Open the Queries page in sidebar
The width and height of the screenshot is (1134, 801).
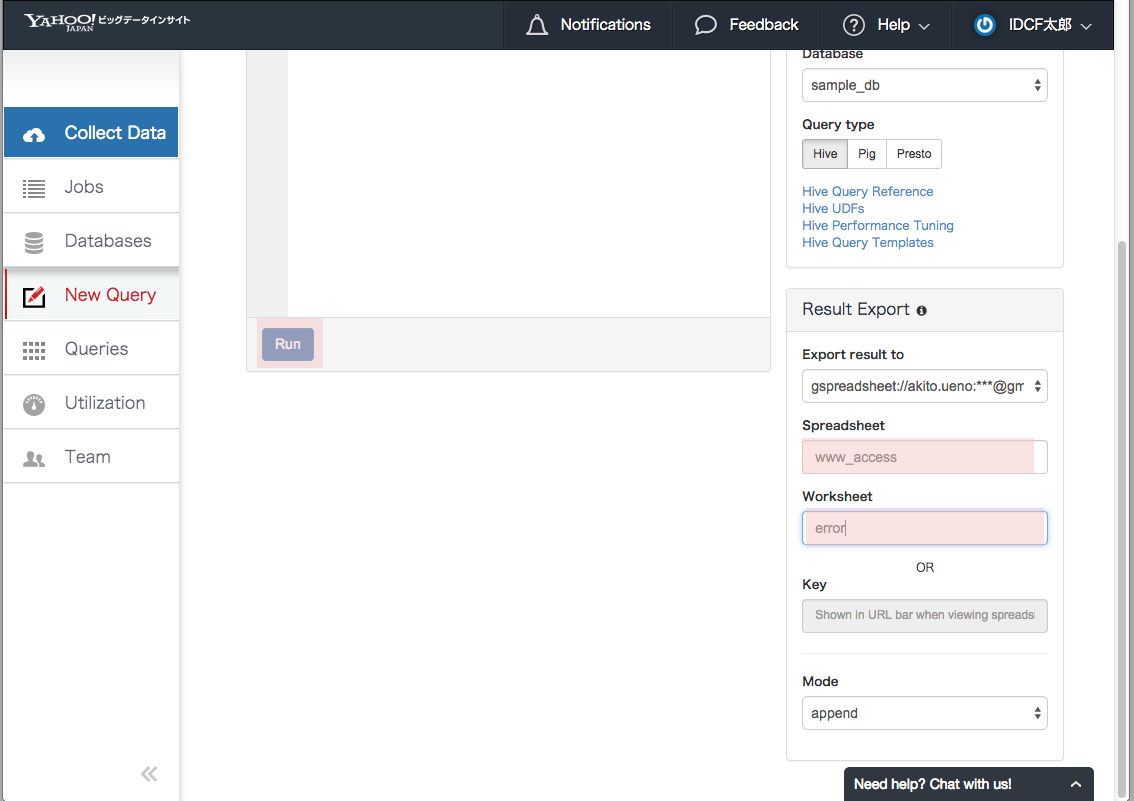tap(91, 348)
